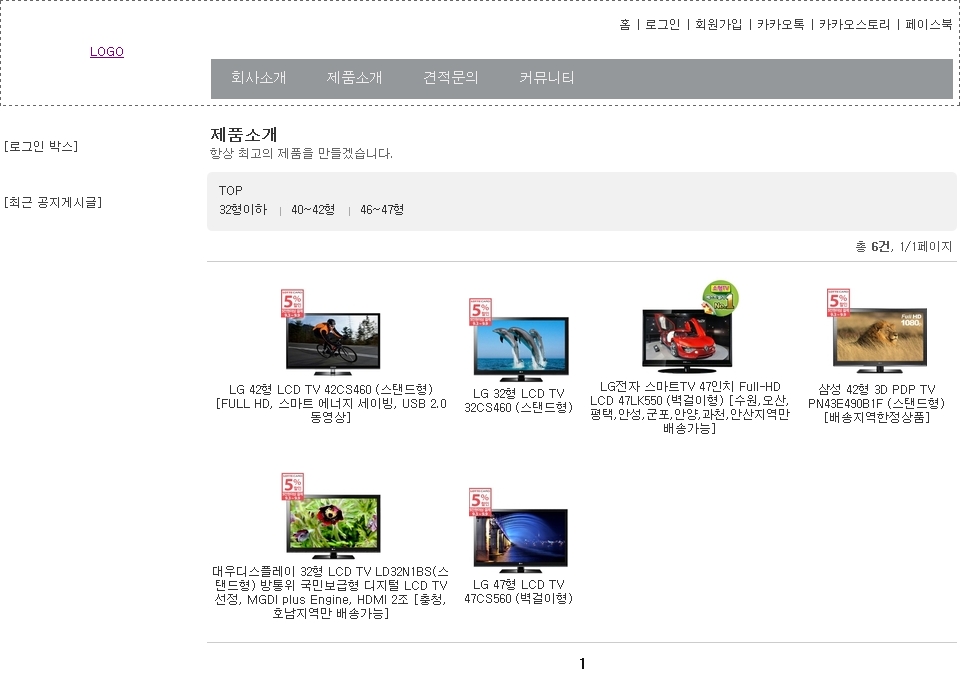This screenshot has width=963, height=678.
Task: Open LG 42형 LCD TV 42CS460 title
Action: [331, 403]
